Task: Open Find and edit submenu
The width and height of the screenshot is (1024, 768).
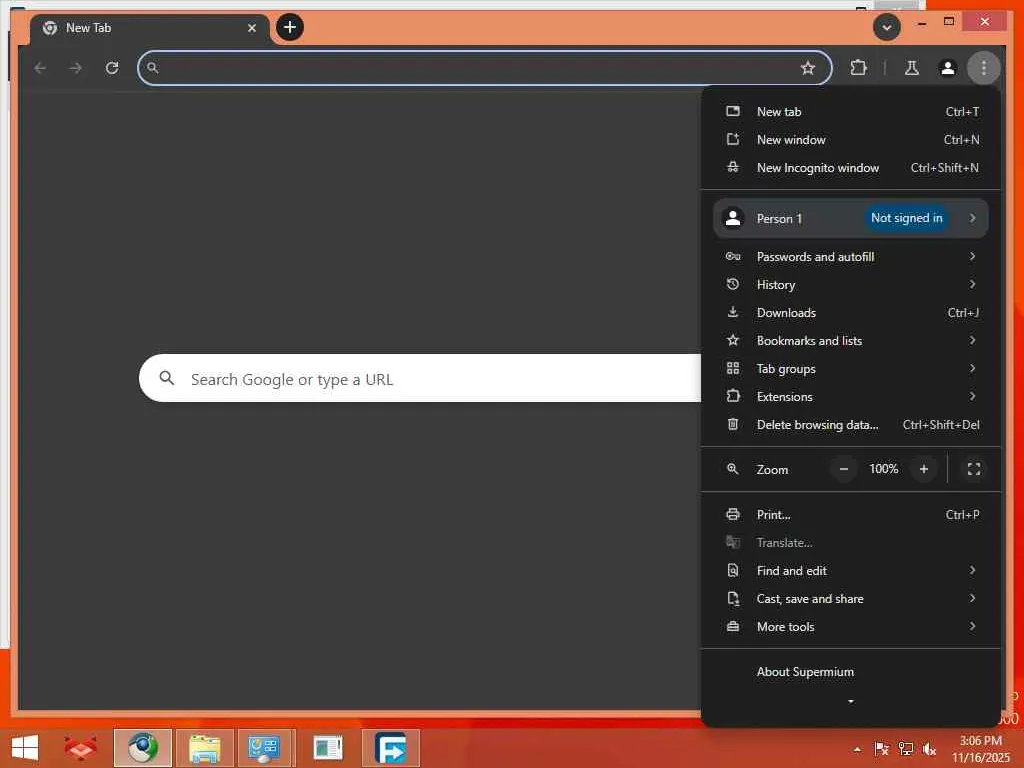Action: pos(851,571)
